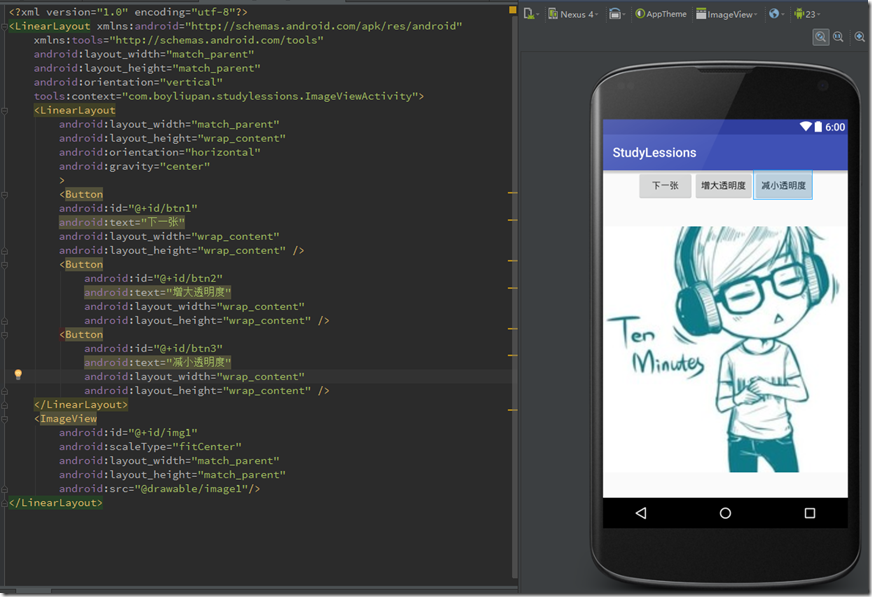Click the zoom-to-fit magnifier in preview toolbar
This screenshot has width=872, height=597.
(x=820, y=37)
